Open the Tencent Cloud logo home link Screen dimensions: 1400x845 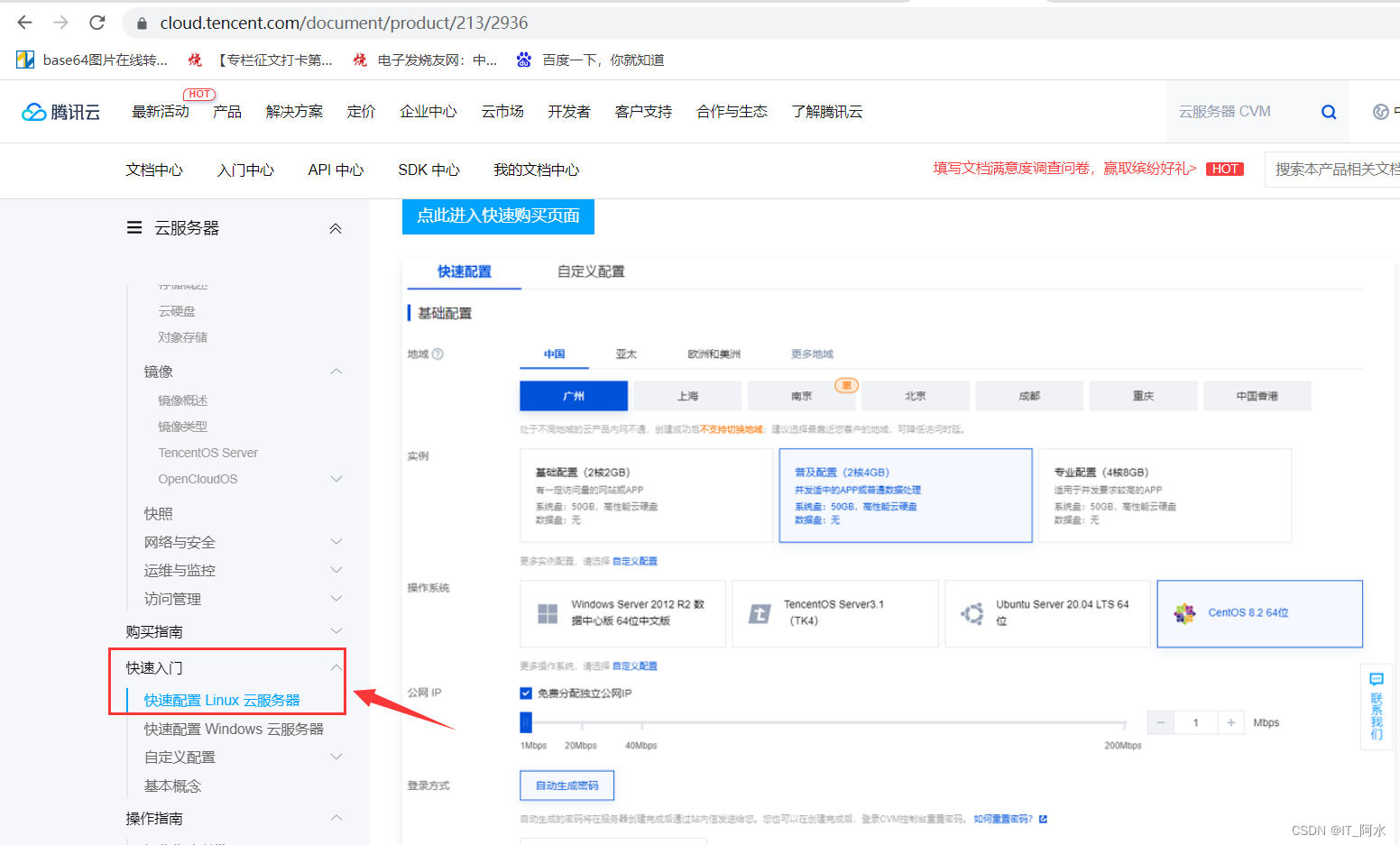(60, 112)
